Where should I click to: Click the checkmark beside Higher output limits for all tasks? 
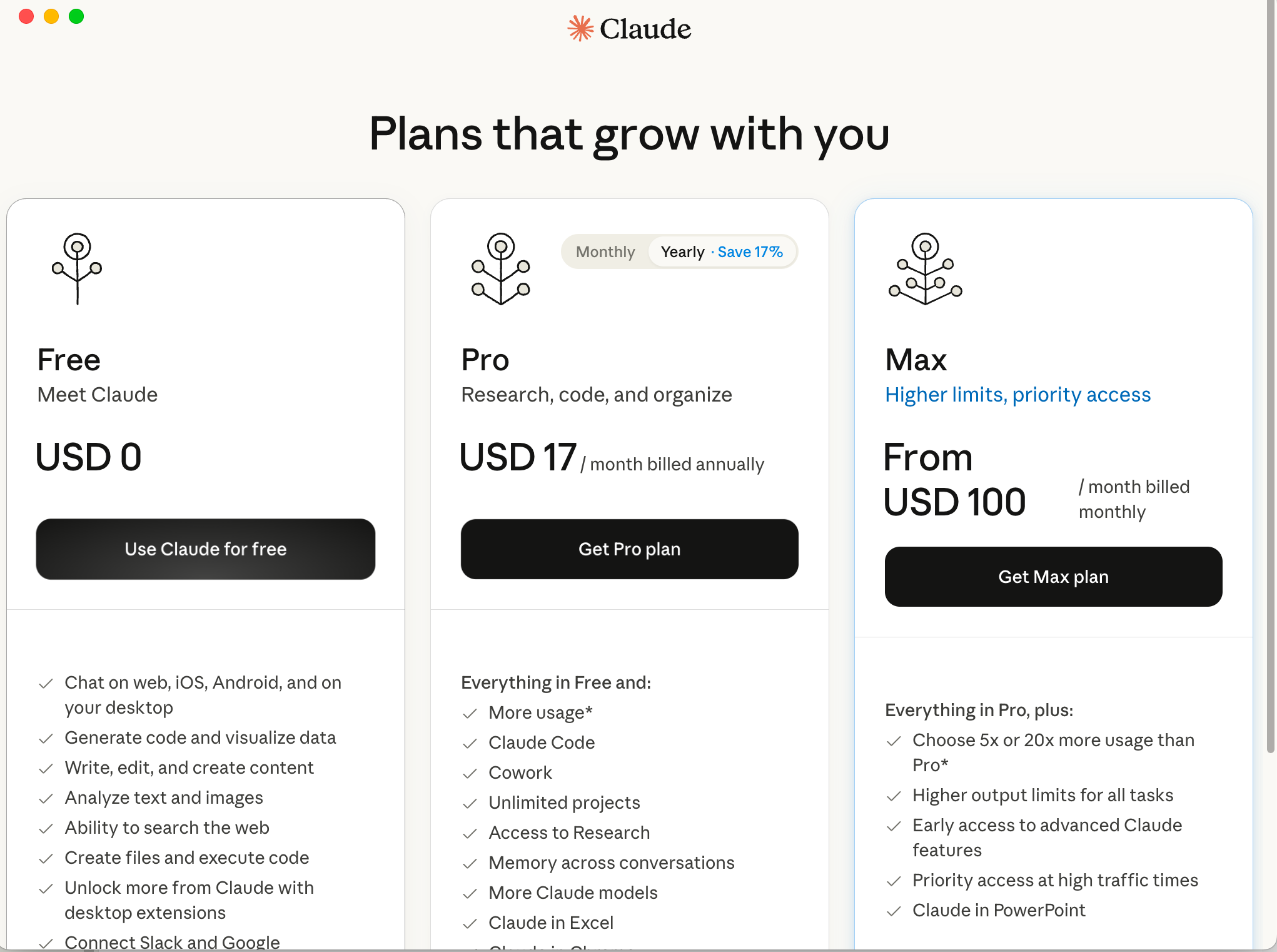(x=894, y=796)
